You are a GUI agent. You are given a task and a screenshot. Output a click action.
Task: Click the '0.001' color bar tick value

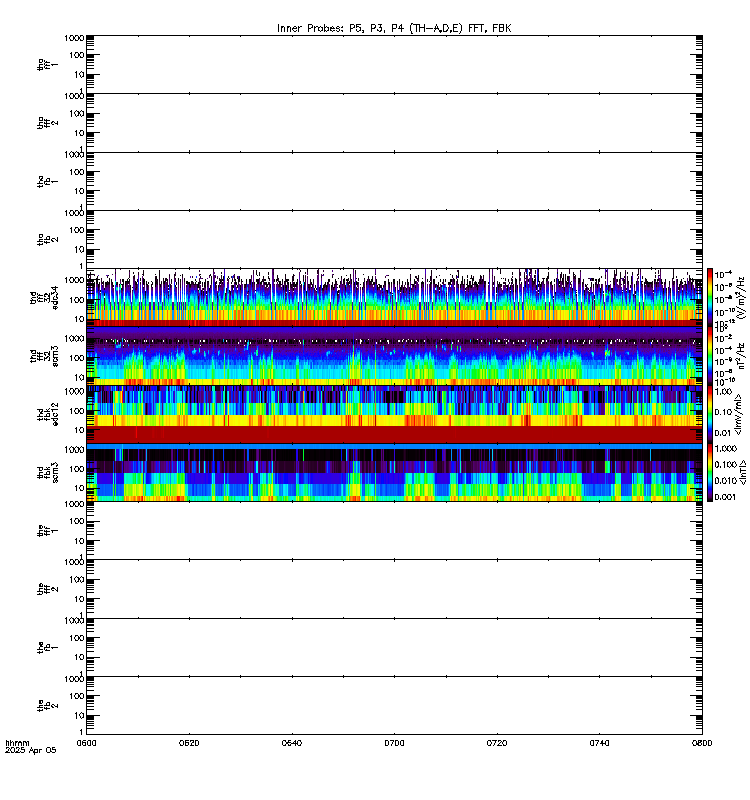click(726, 497)
